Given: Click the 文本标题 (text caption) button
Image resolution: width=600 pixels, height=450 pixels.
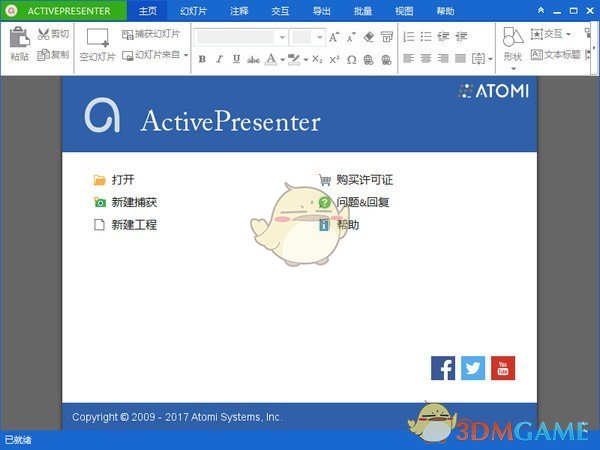Looking at the screenshot, I should pos(556,55).
